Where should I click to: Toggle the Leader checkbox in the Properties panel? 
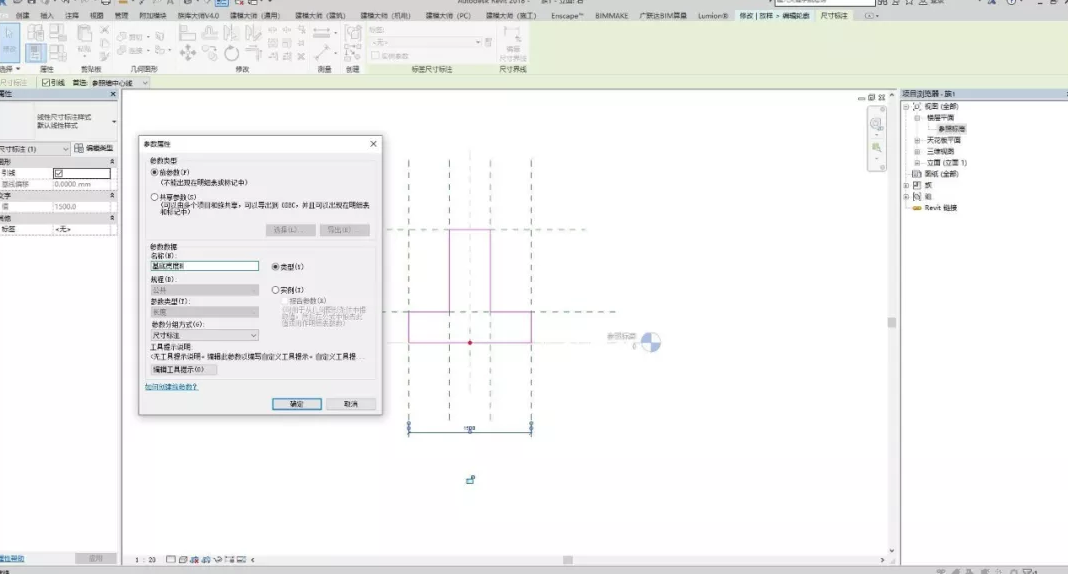coord(59,174)
